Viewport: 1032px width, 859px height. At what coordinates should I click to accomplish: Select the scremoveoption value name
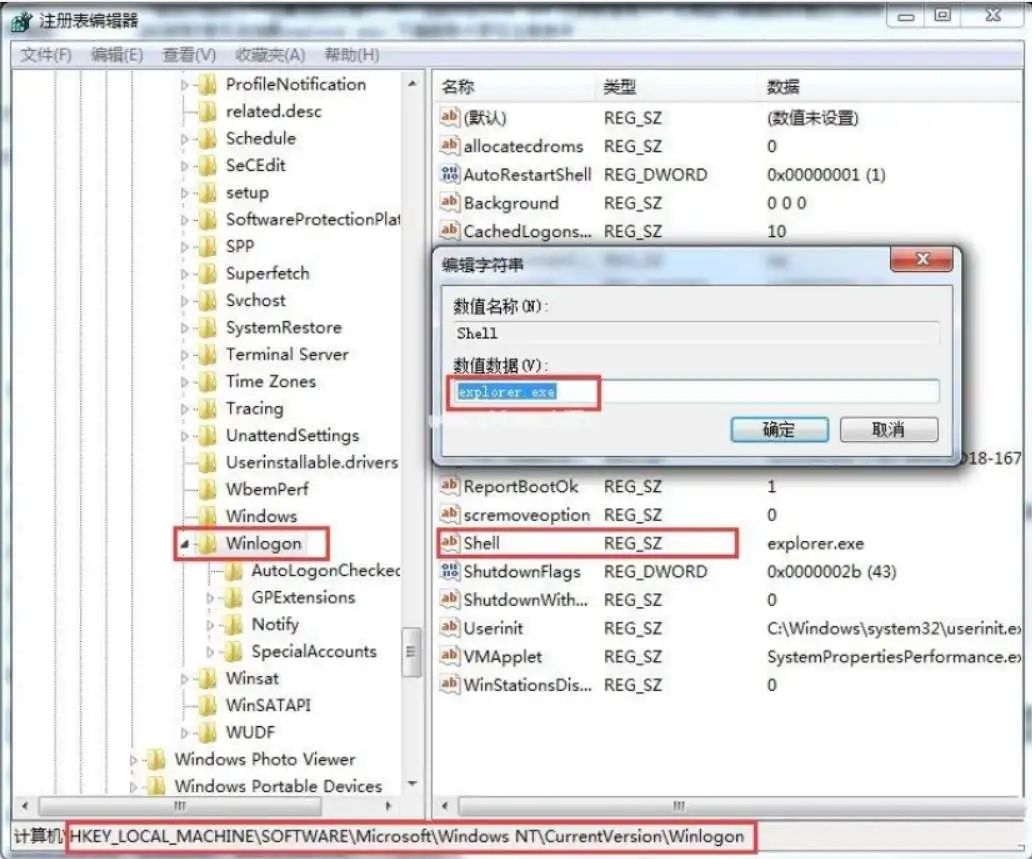(x=527, y=515)
